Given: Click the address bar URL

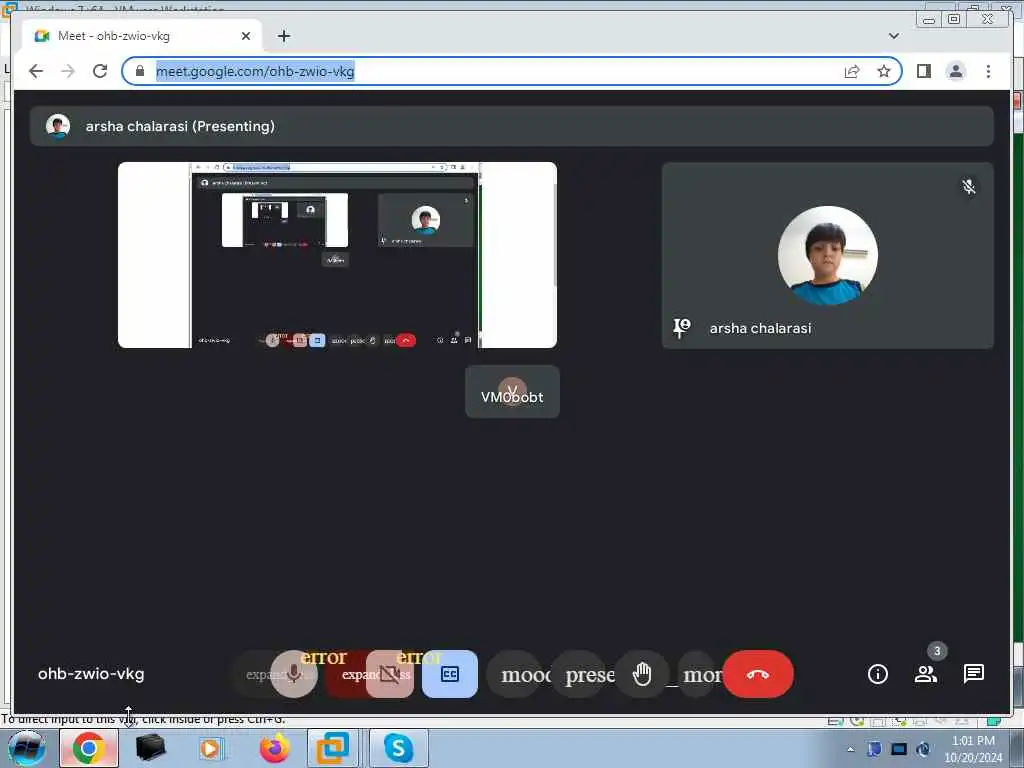Looking at the screenshot, I should [255, 71].
